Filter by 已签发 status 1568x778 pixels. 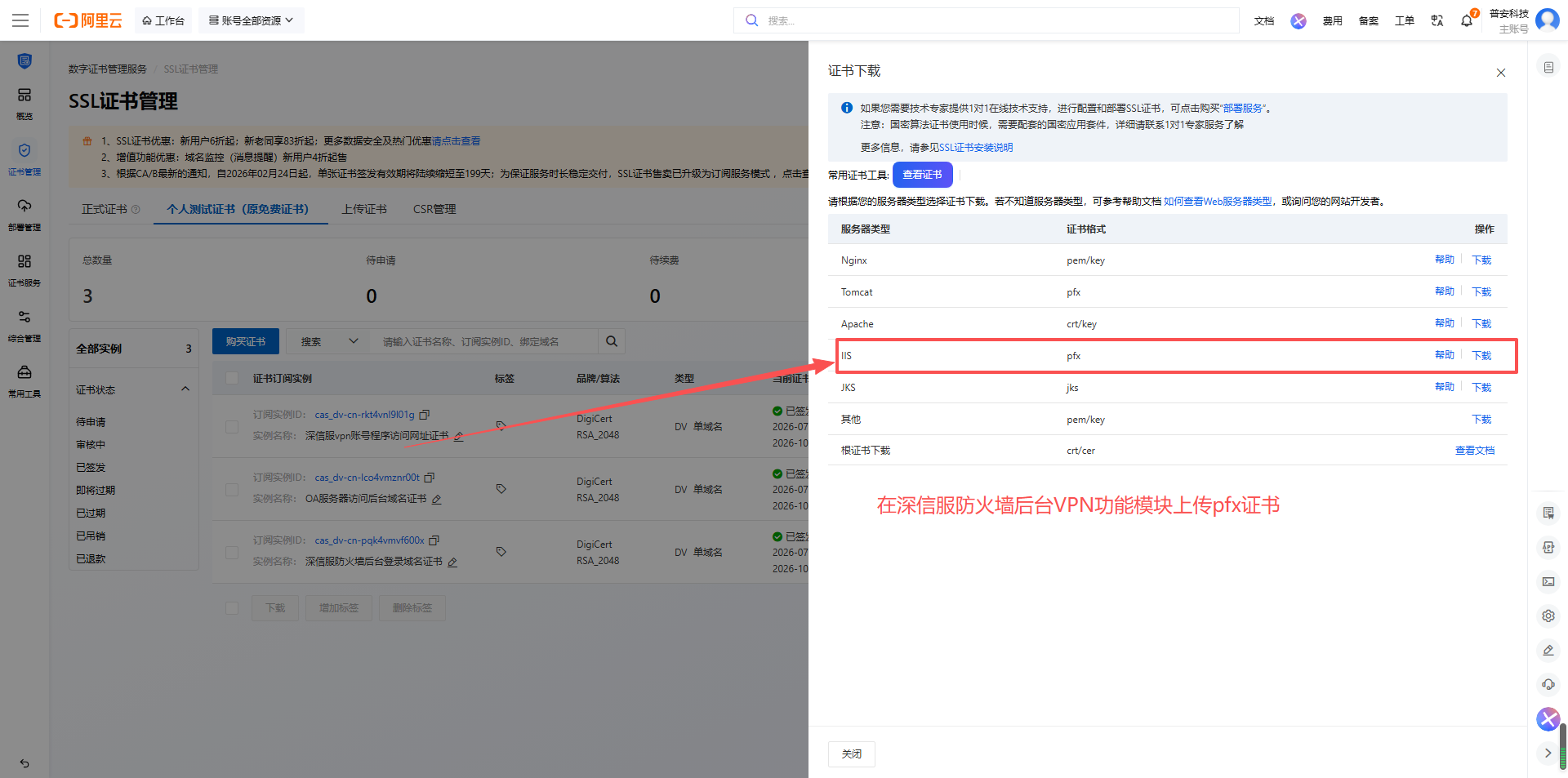(x=91, y=468)
